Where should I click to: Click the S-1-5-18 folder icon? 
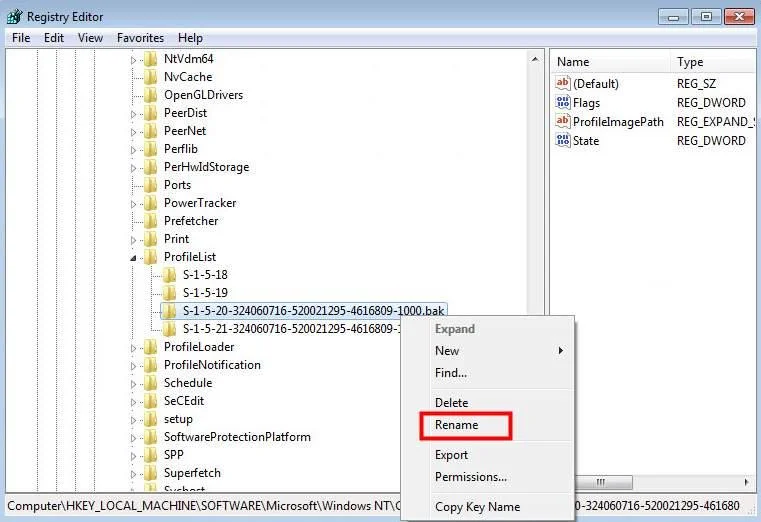169,275
